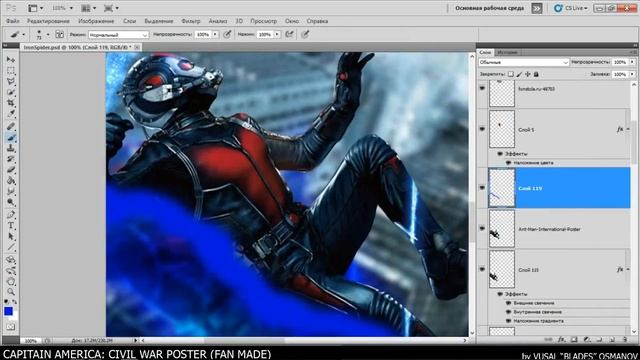Click the layer styles fx icon at panel bottom

[x=562, y=340]
